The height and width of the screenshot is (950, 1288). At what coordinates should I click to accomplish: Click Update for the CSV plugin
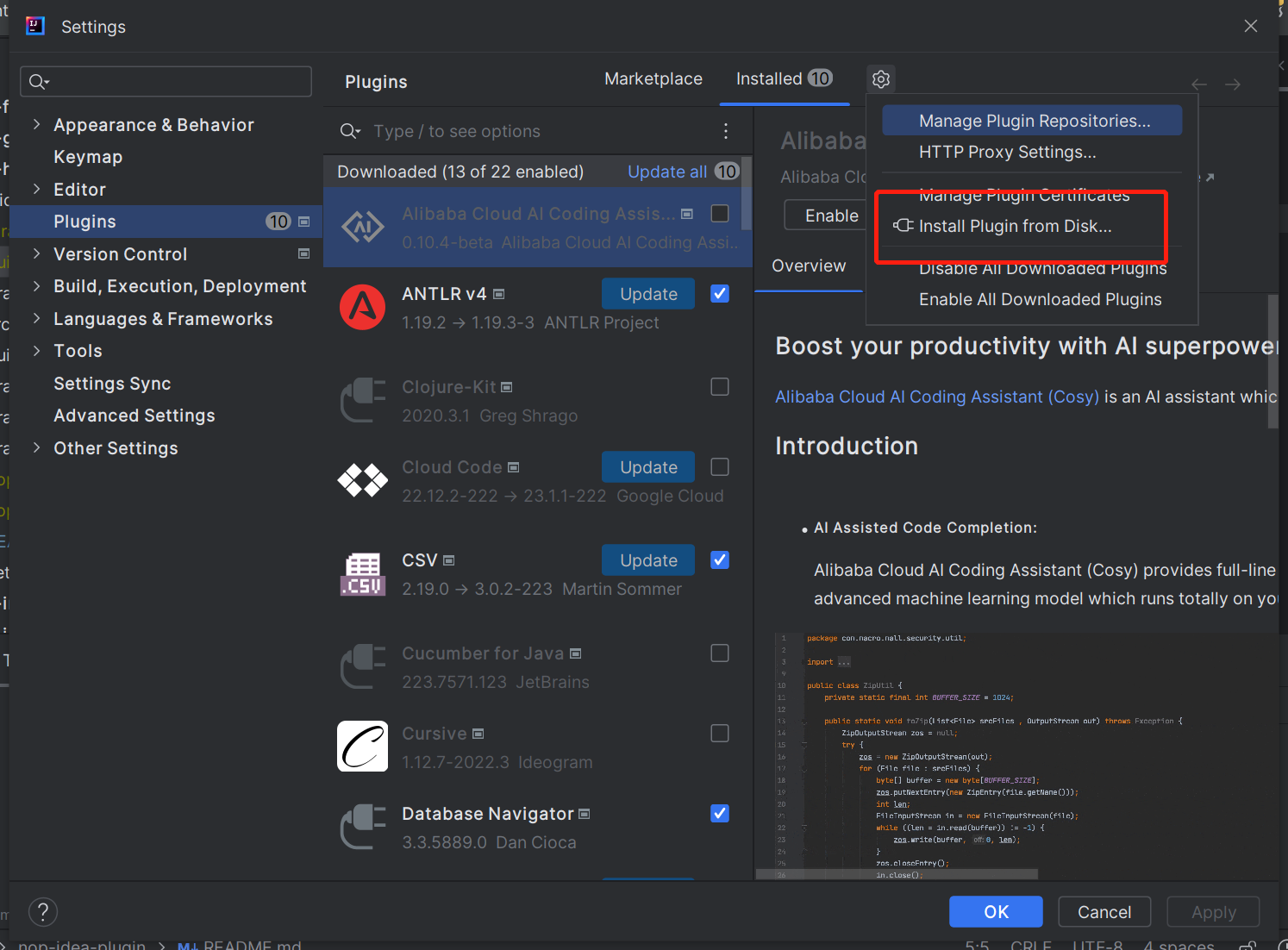648,560
